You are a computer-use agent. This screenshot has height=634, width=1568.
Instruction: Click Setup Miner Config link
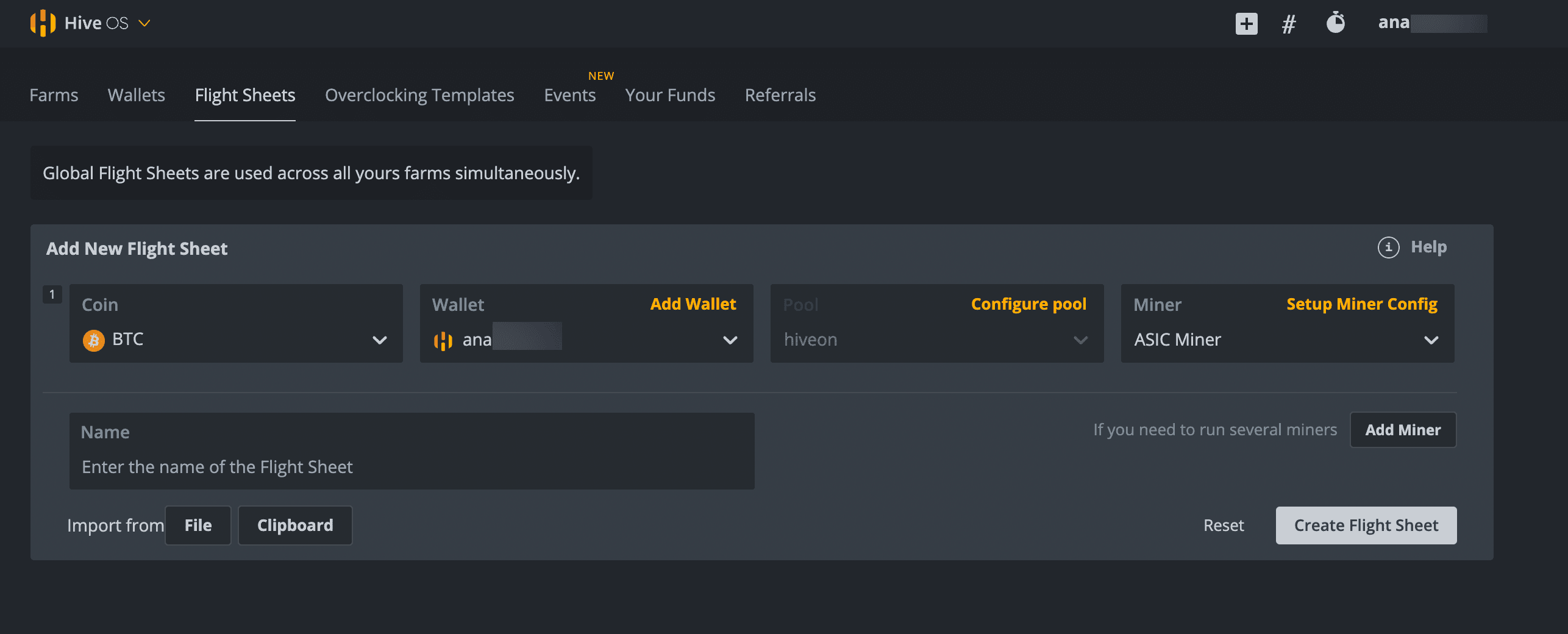pos(1362,304)
